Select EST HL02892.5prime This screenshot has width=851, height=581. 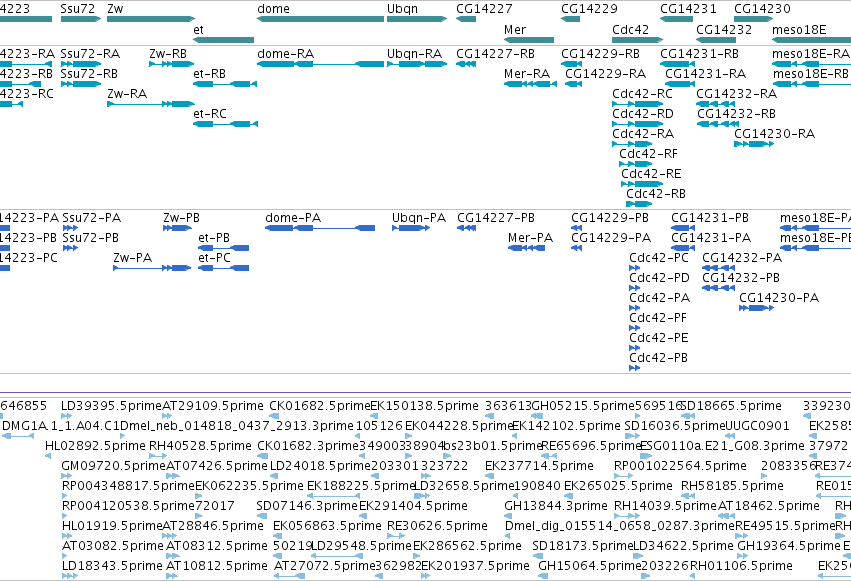[48, 456]
